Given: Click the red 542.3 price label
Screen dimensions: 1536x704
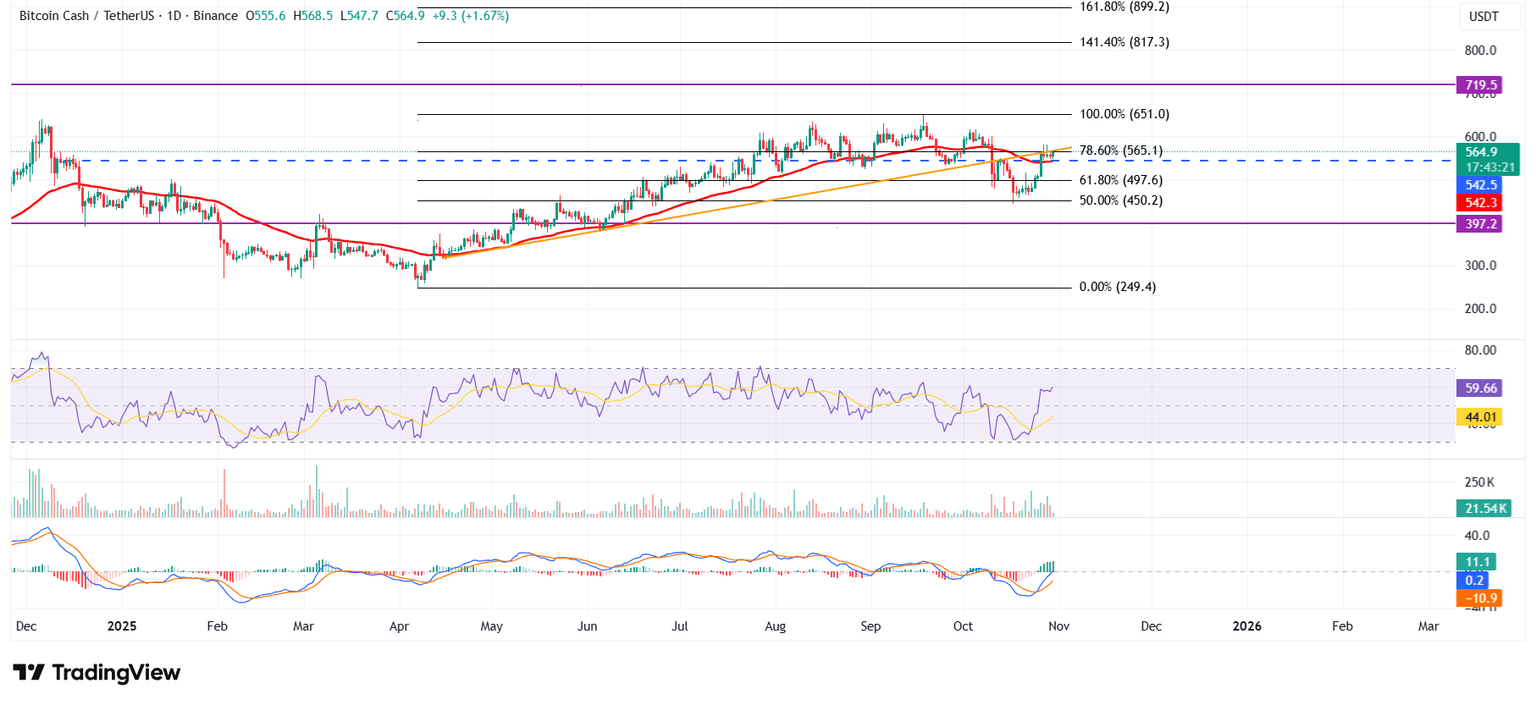Looking at the screenshot, I should (1476, 202).
